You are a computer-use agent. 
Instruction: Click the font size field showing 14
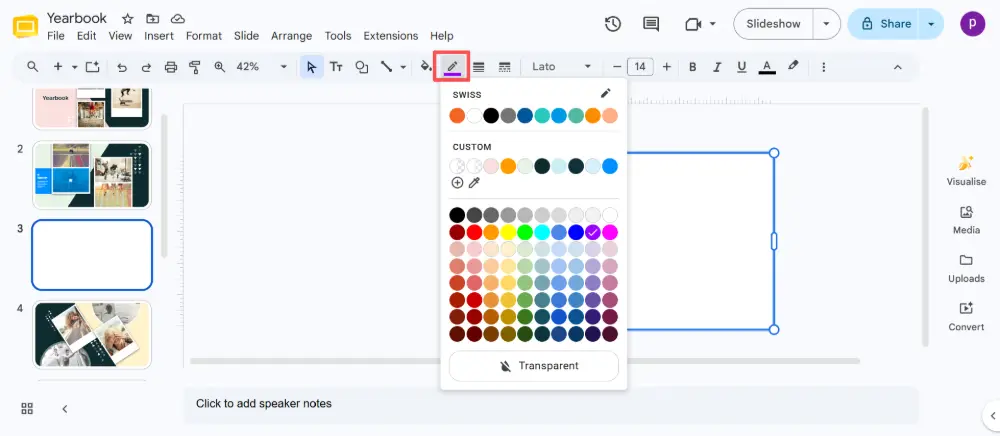tap(640, 66)
